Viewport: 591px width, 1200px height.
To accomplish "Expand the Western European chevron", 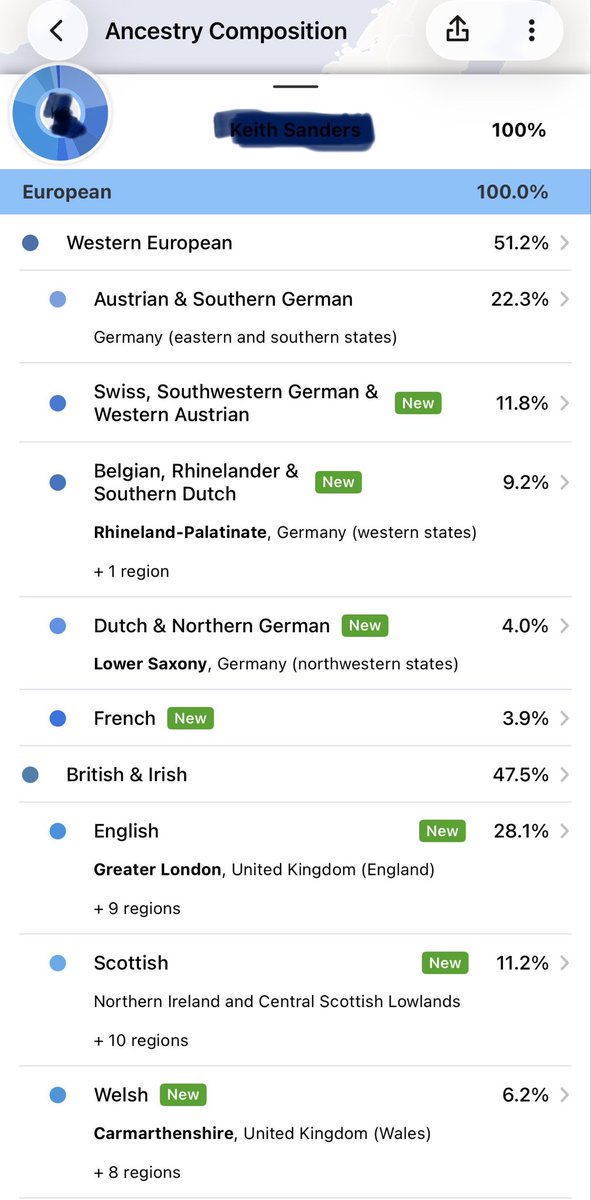I will click(565, 243).
